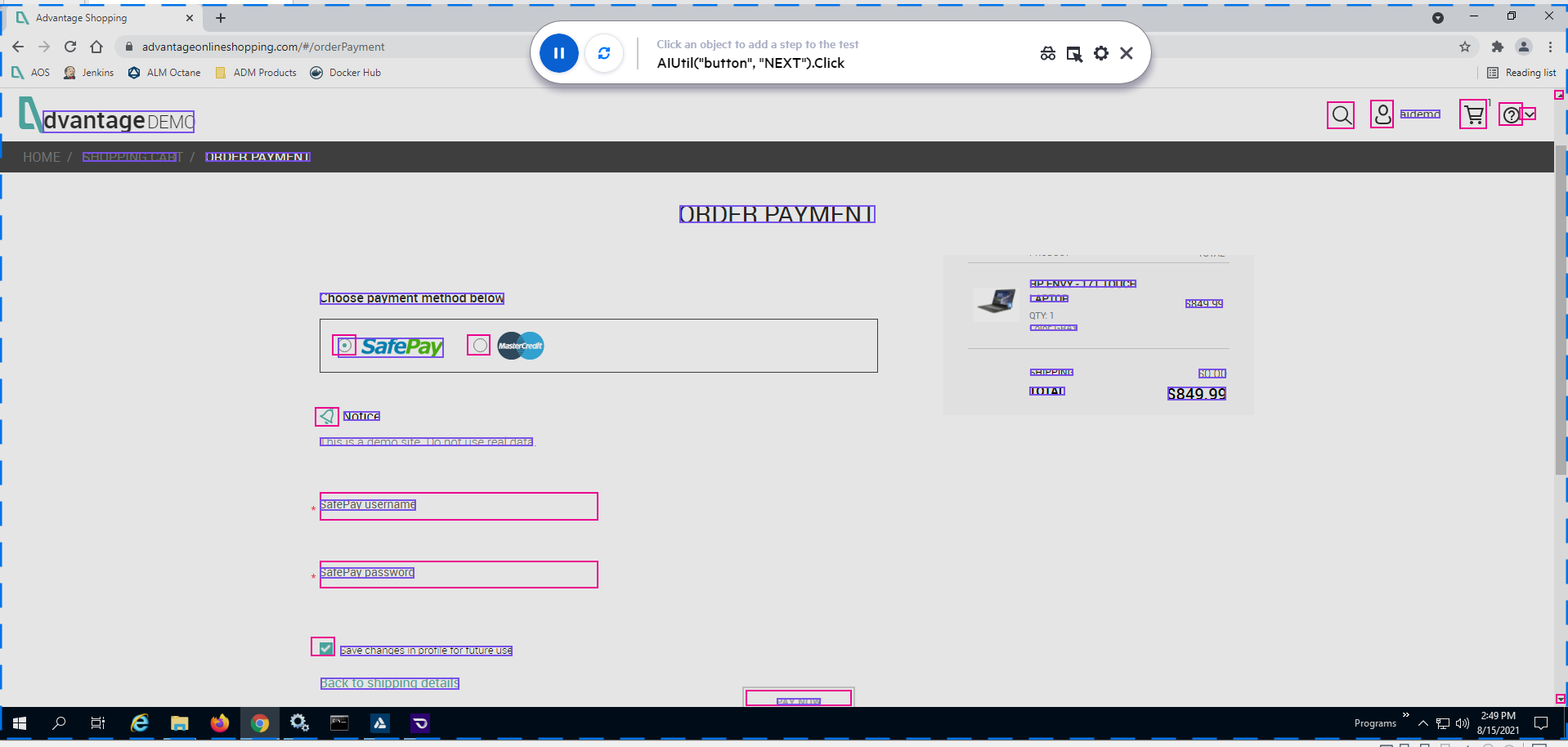Open the shopping cart icon

(x=1473, y=114)
